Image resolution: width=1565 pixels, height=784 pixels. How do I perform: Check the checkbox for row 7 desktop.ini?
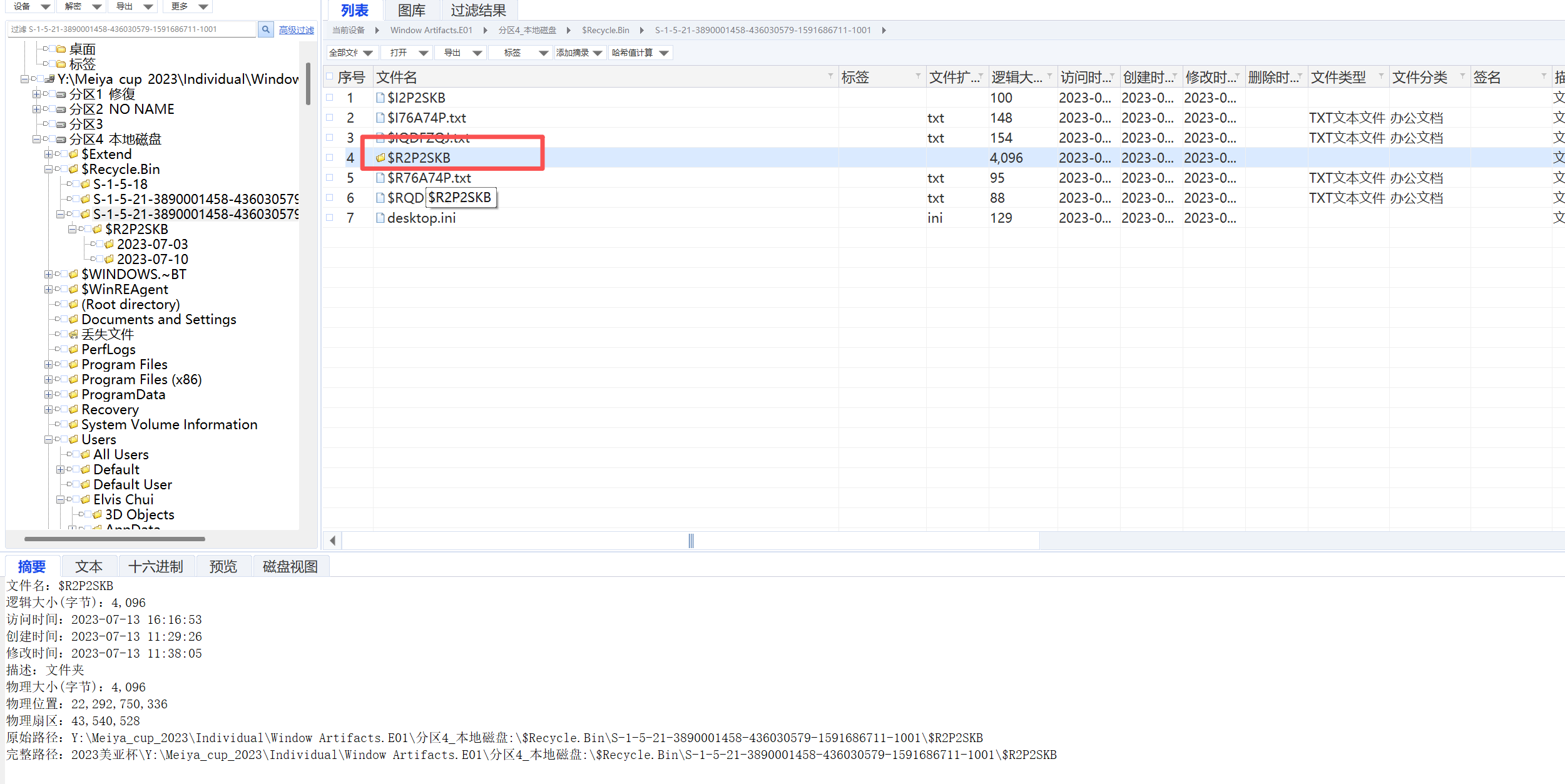click(330, 218)
